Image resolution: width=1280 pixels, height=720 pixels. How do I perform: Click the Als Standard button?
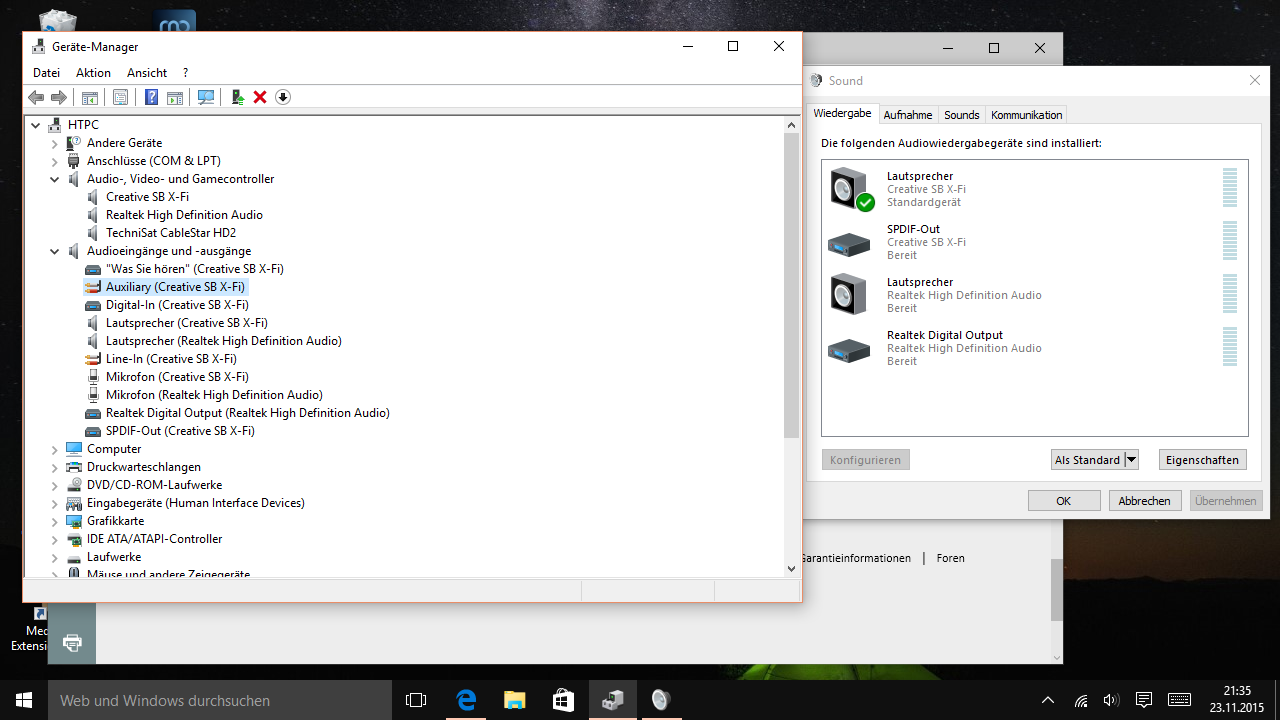[x=1087, y=460]
